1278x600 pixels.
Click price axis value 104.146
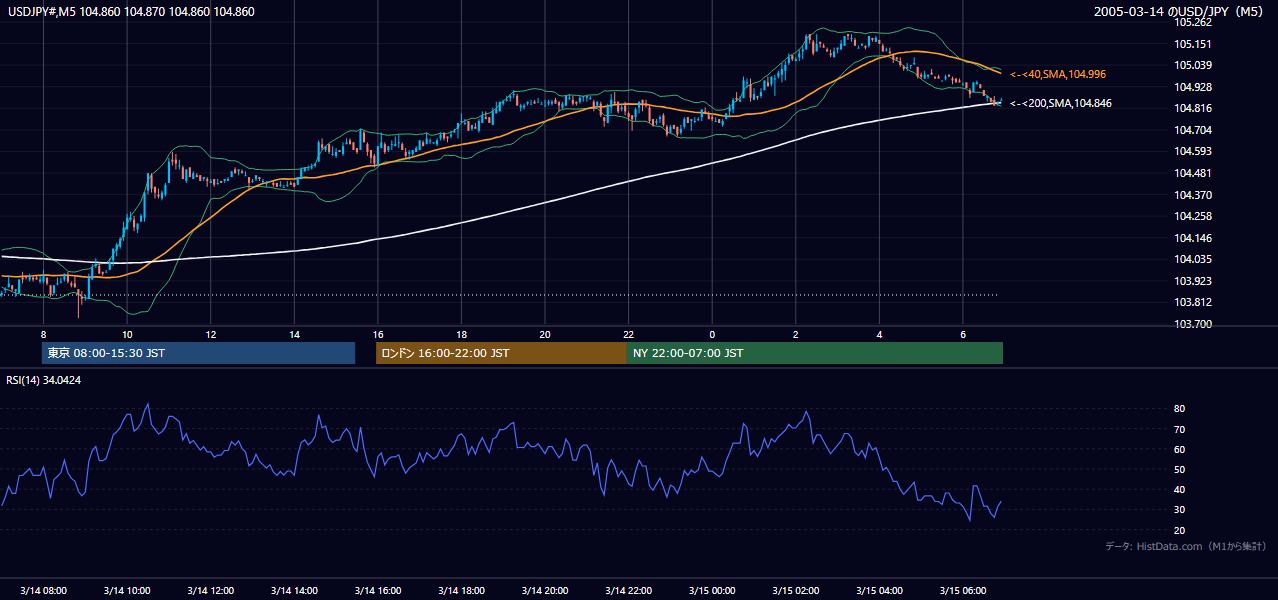click(x=1193, y=238)
